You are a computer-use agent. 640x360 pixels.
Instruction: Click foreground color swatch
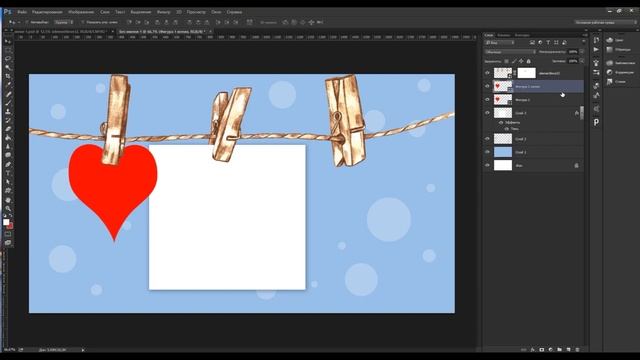(6, 222)
